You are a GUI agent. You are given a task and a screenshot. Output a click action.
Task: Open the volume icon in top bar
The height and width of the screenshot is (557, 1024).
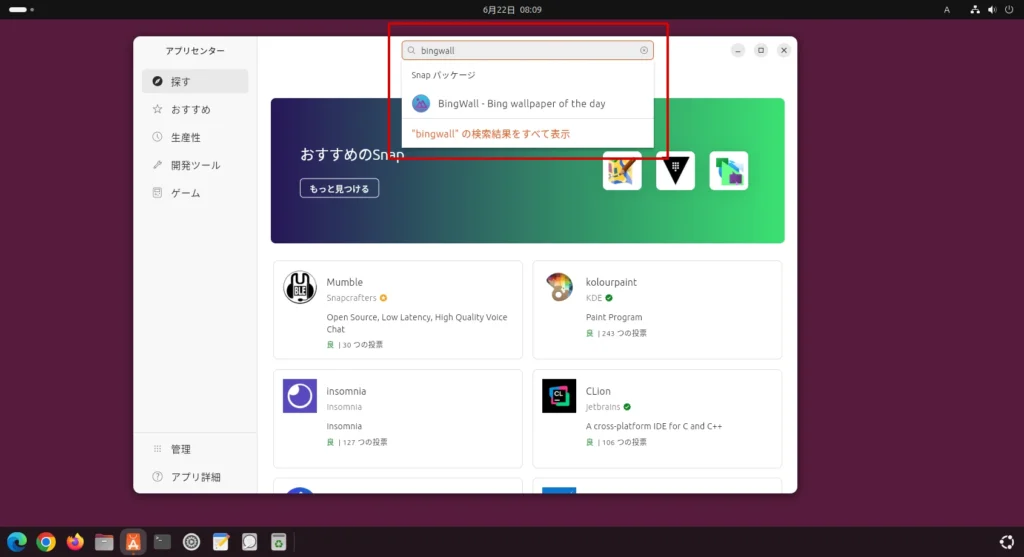[992, 10]
